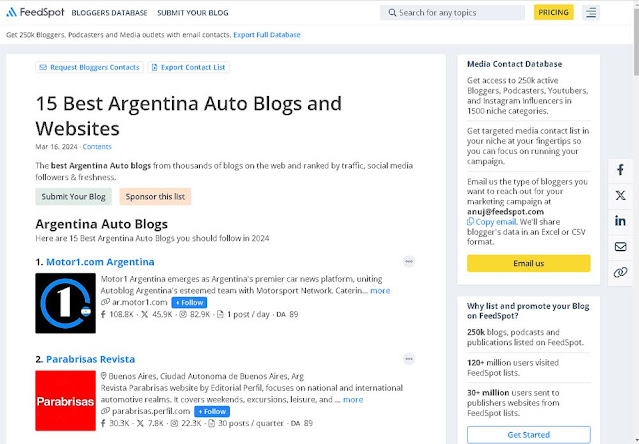Click location pin icon for Parabrisas
Viewport: 639px width, 444px height.
point(104,376)
